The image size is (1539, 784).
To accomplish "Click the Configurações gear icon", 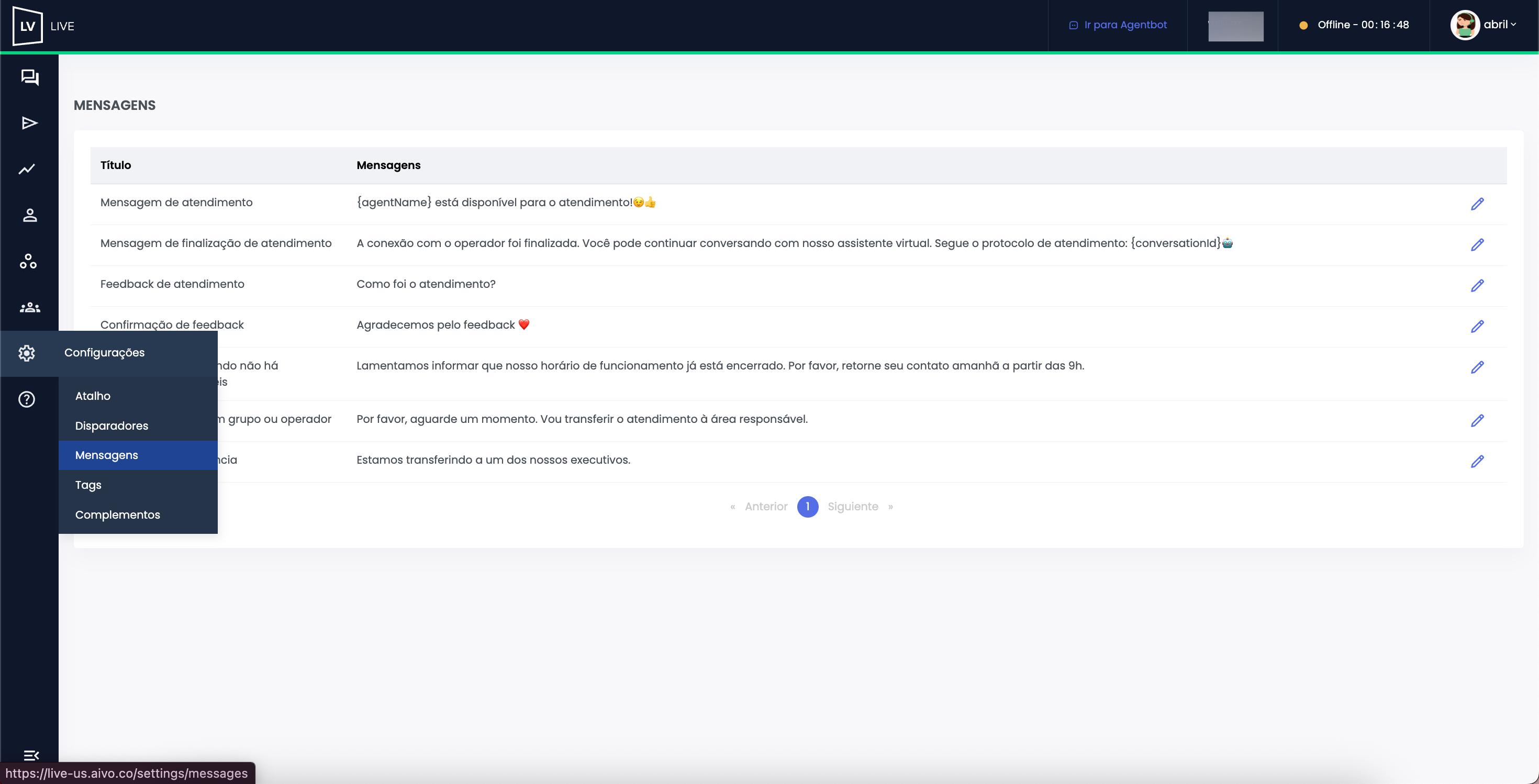I will click(27, 353).
